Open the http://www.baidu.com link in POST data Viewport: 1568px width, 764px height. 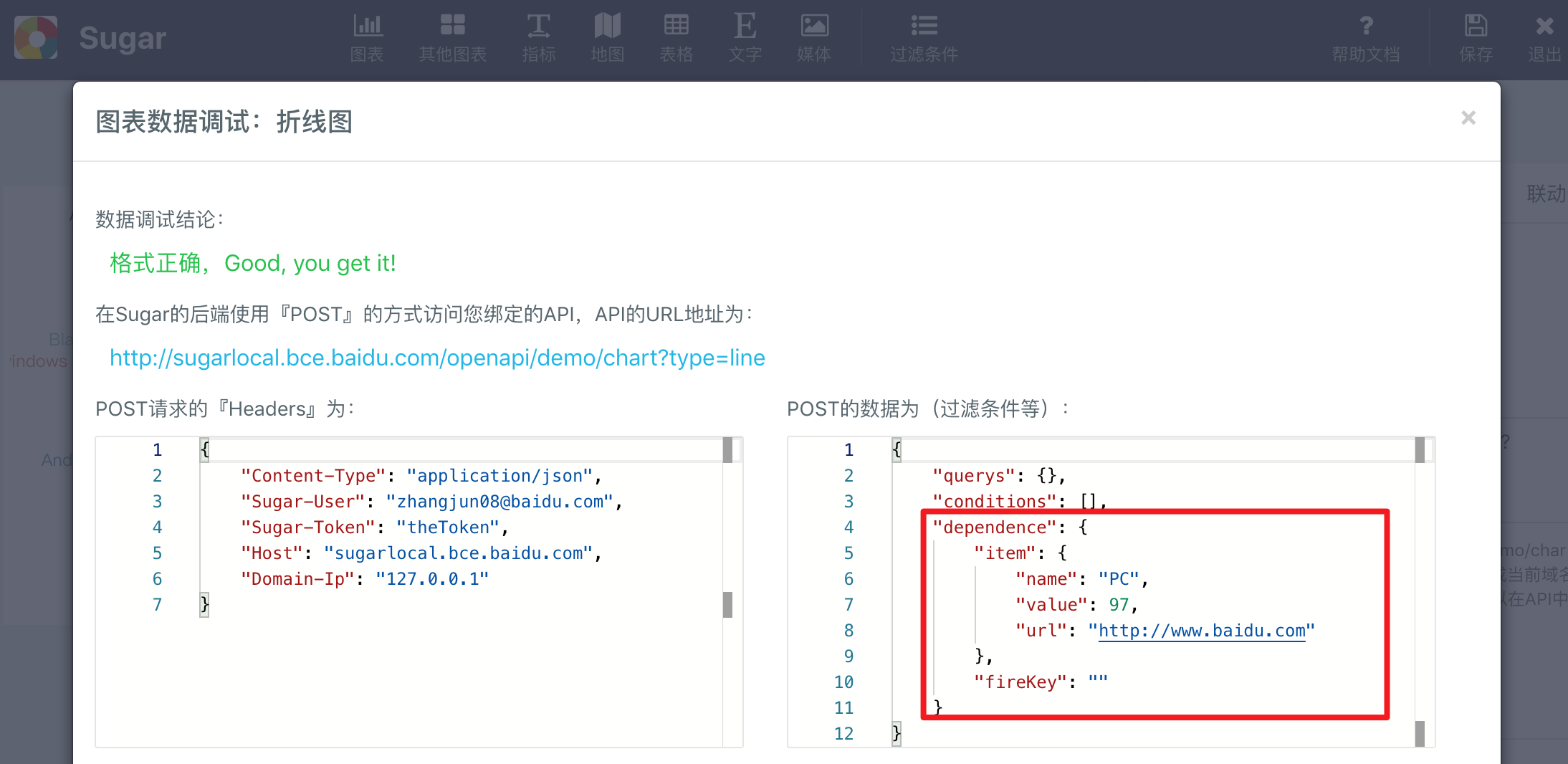coord(1202,631)
